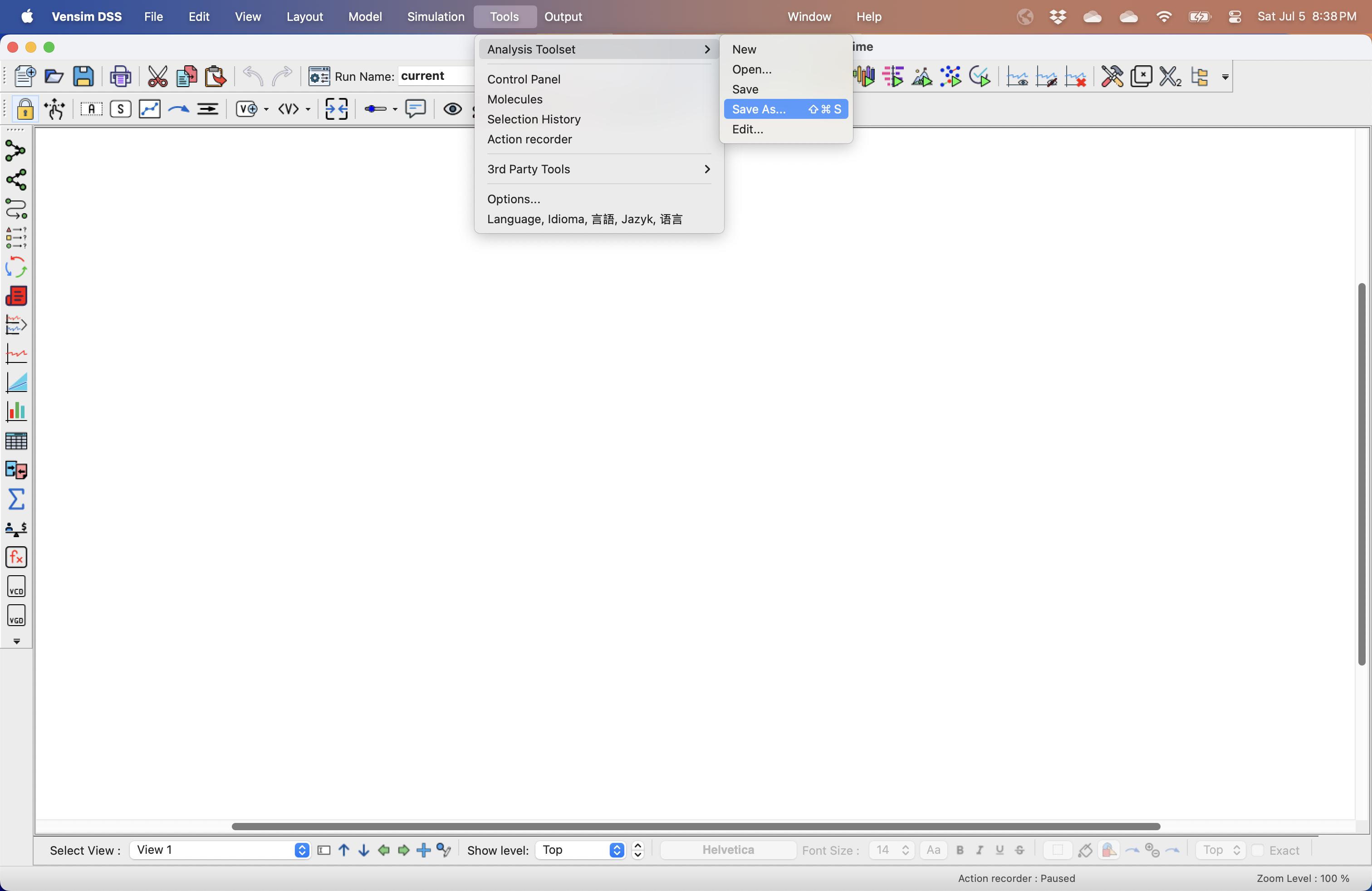Toggle the eye visibility tool
The height and width of the screenshot is (891, 1372).
coord(452,108)
